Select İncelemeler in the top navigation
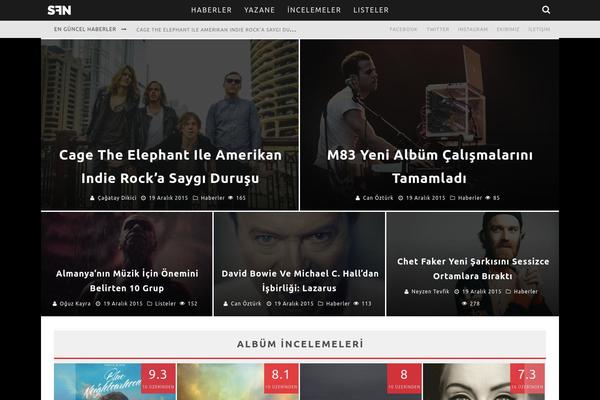 (x=314, y=10)
